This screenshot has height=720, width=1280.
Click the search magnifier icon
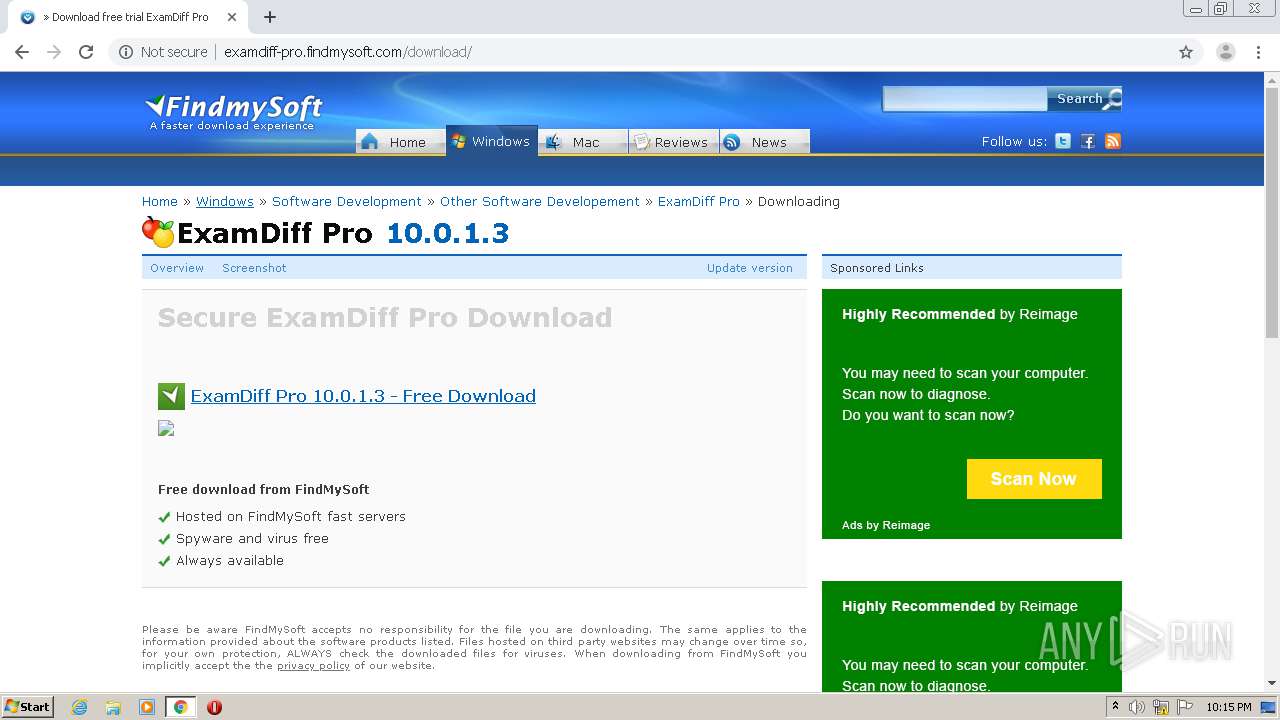tap(1112, 98)
